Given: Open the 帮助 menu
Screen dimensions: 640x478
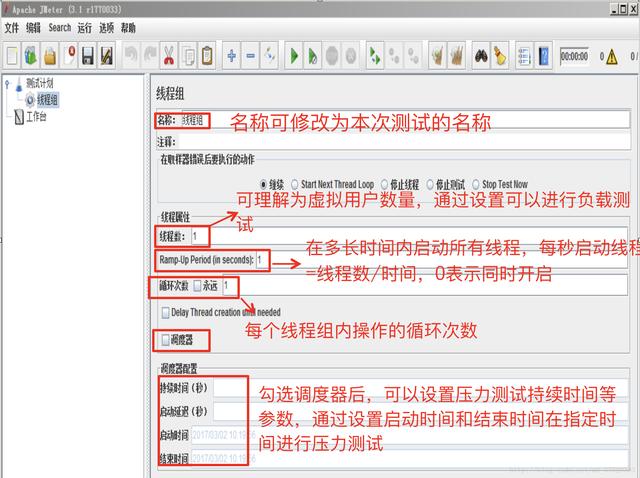Looking at the screenshot, I should [x=128, y=28].
